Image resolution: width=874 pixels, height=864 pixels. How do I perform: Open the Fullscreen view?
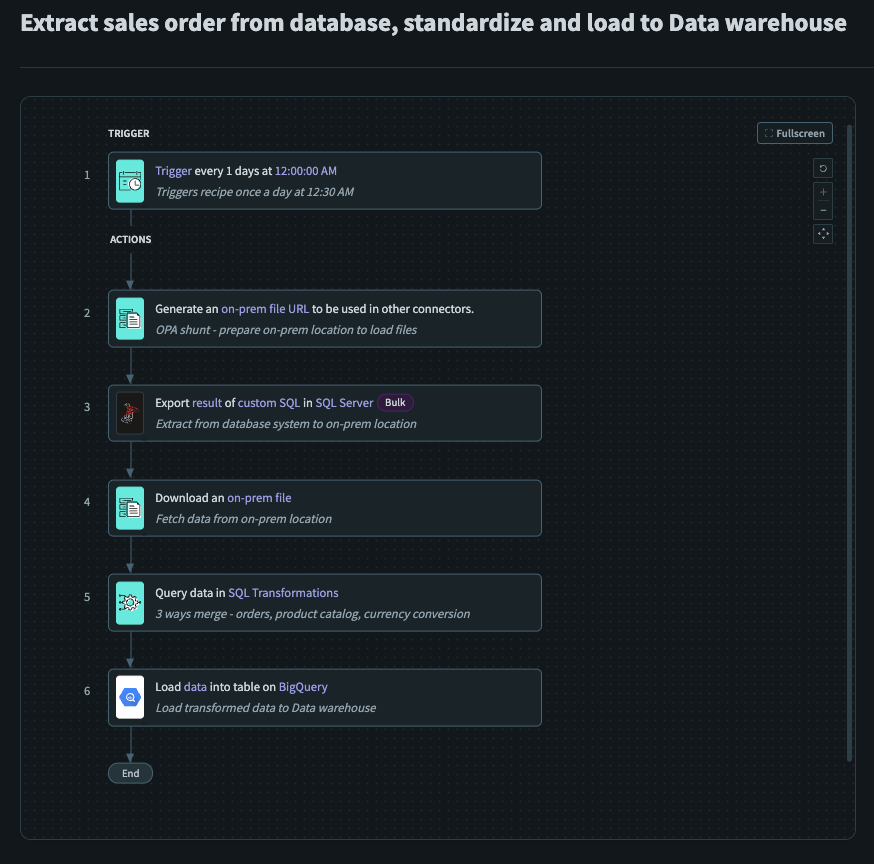(x=795, y=133)
